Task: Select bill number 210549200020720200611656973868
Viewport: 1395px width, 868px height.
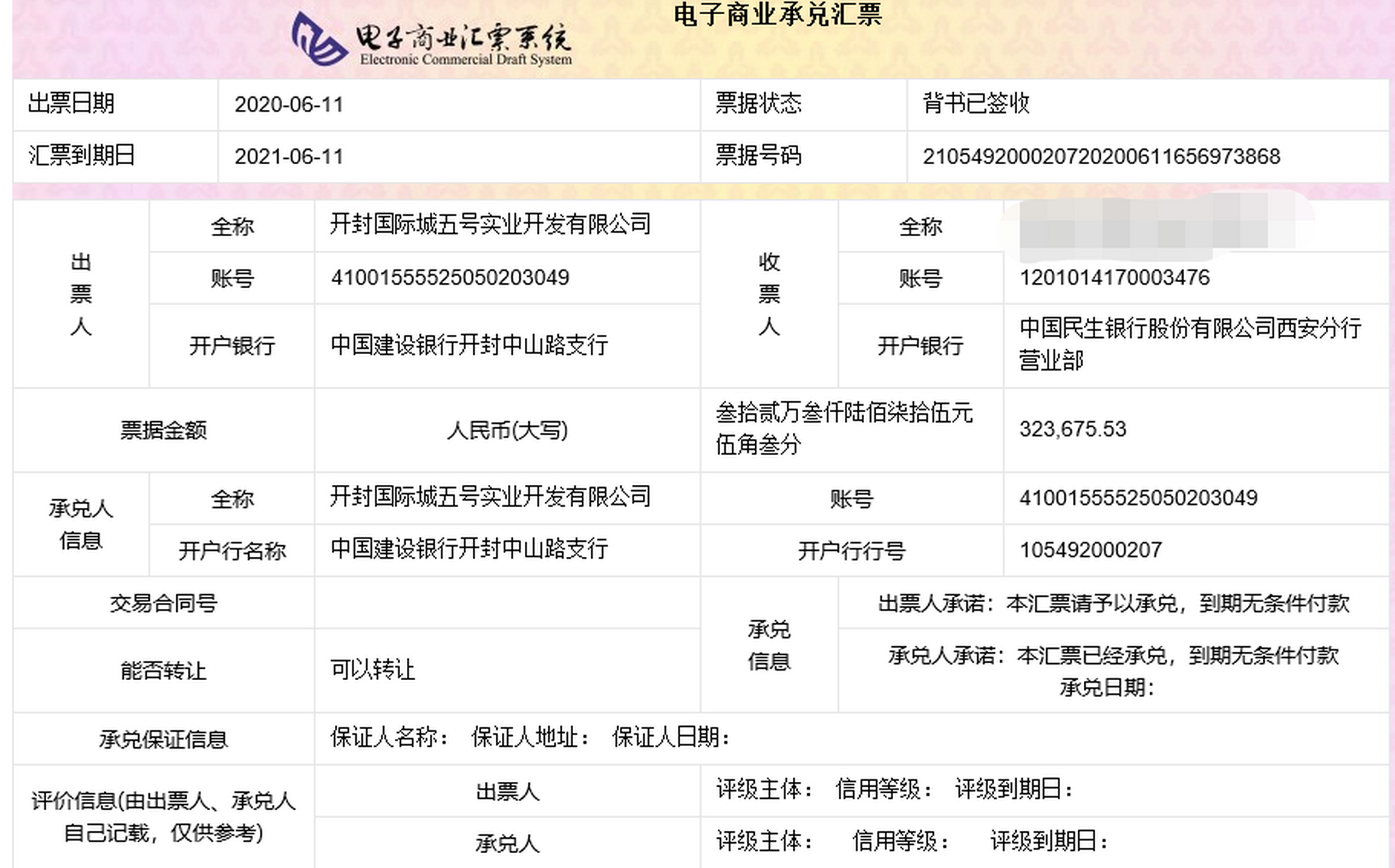Action: click(x=1101, y=157)
